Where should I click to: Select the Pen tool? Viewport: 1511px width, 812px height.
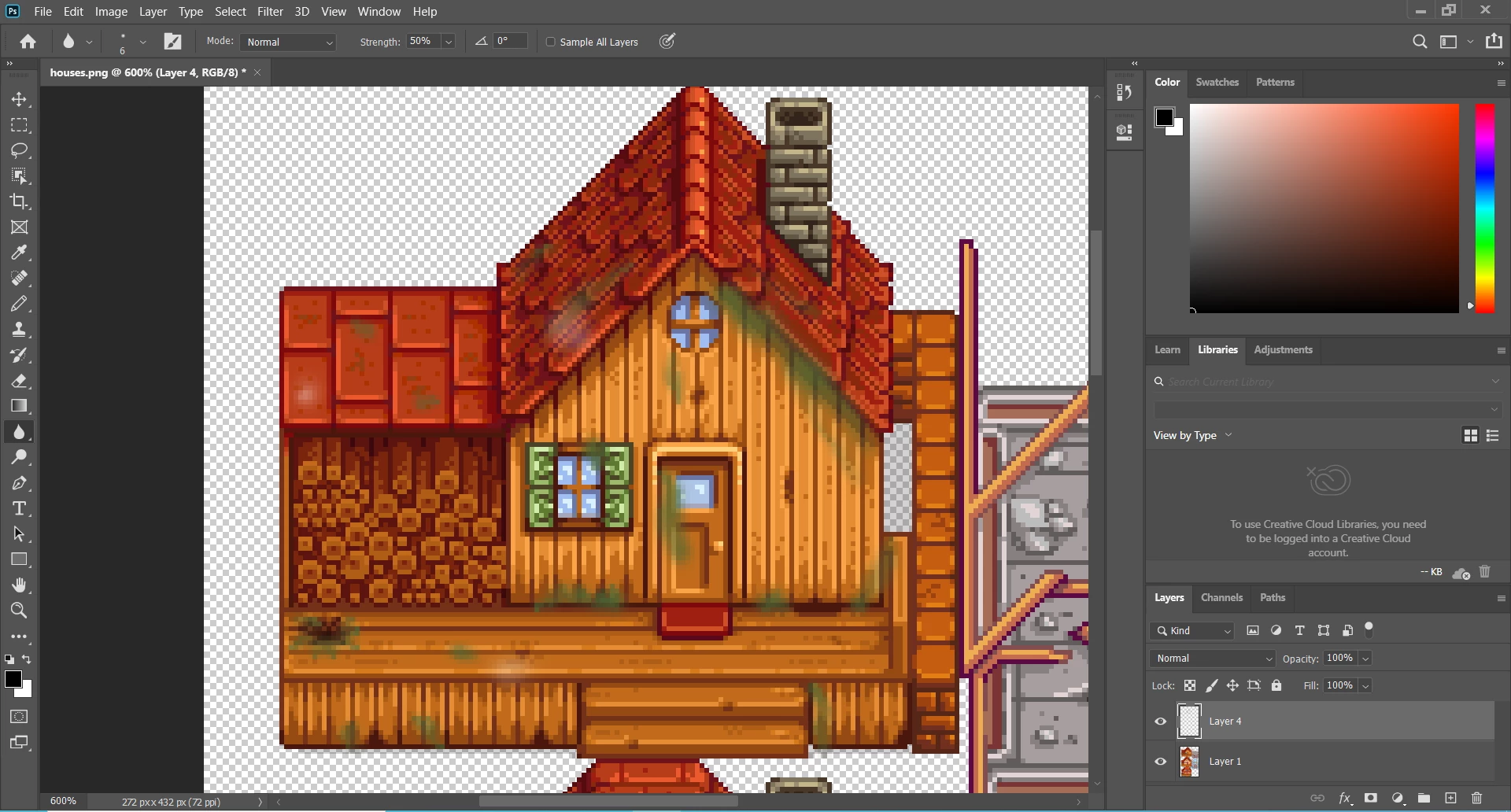(20, 483)
